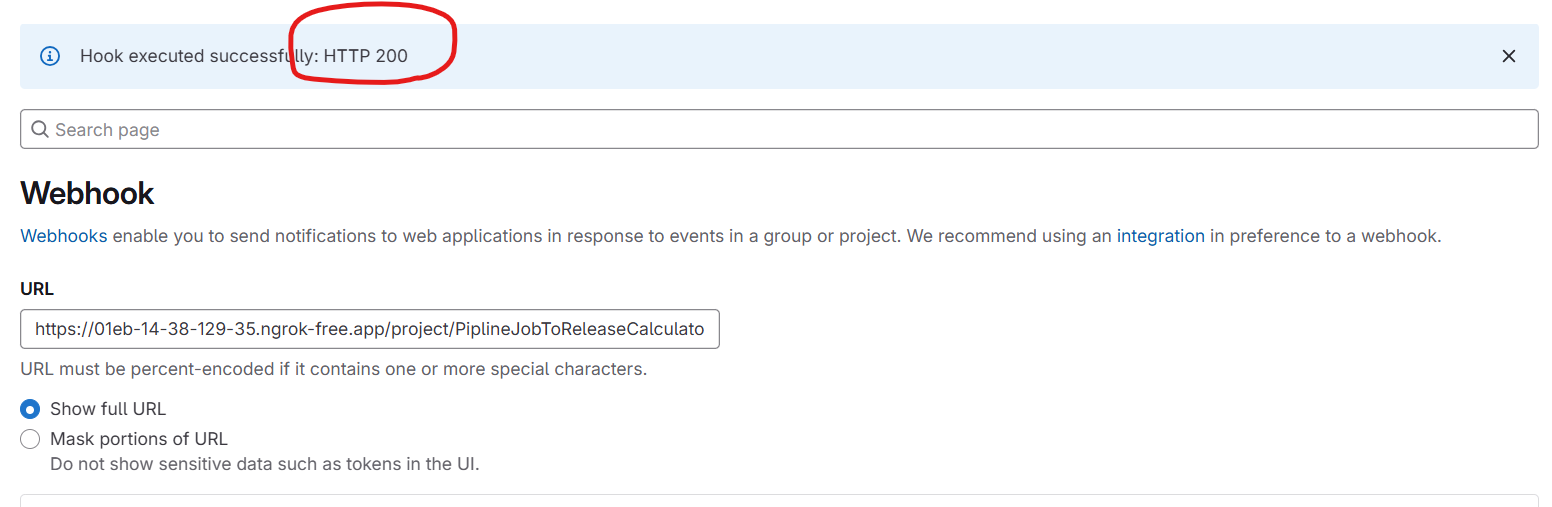Image resolution: width=1552 pixels, height=507 pixels.
Task: Dismiss the hook executed alert
Action: coord(1509,56)
